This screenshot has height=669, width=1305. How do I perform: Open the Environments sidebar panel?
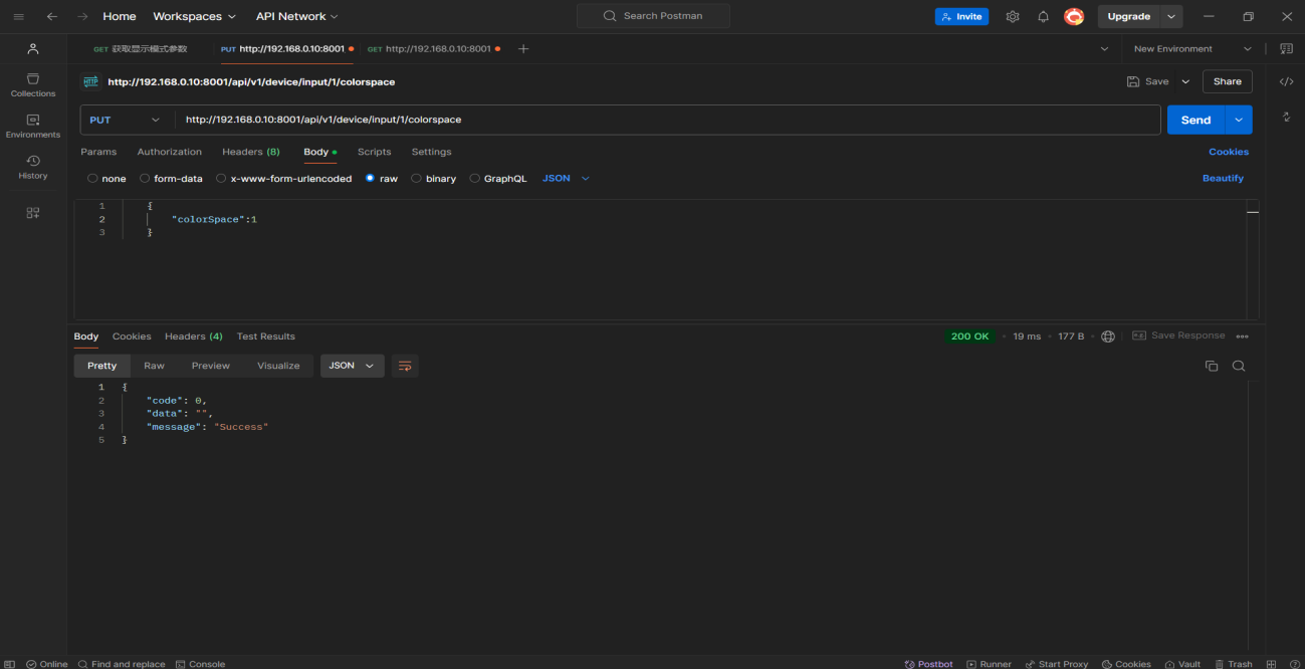coord(33,126)
